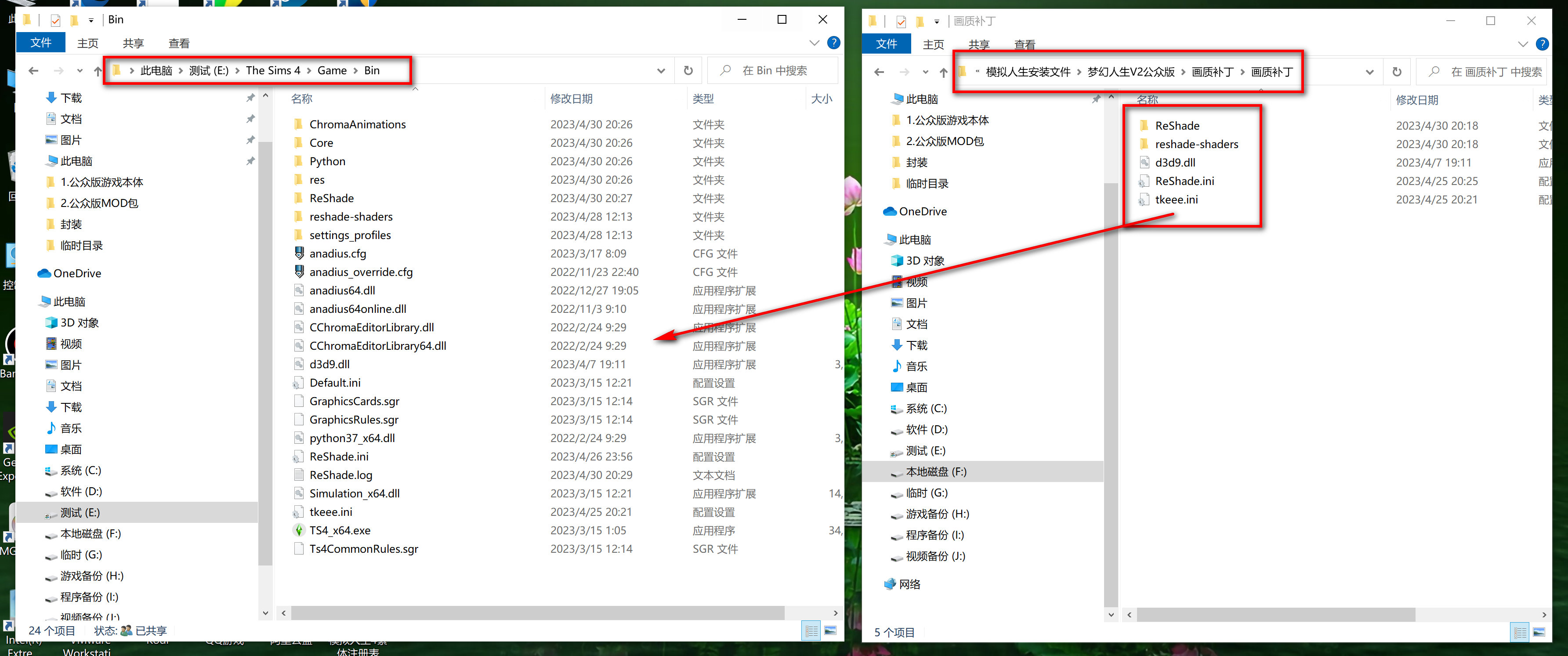Click the OneDrive cloud icon in the right sidebar

tap(889, 211)
